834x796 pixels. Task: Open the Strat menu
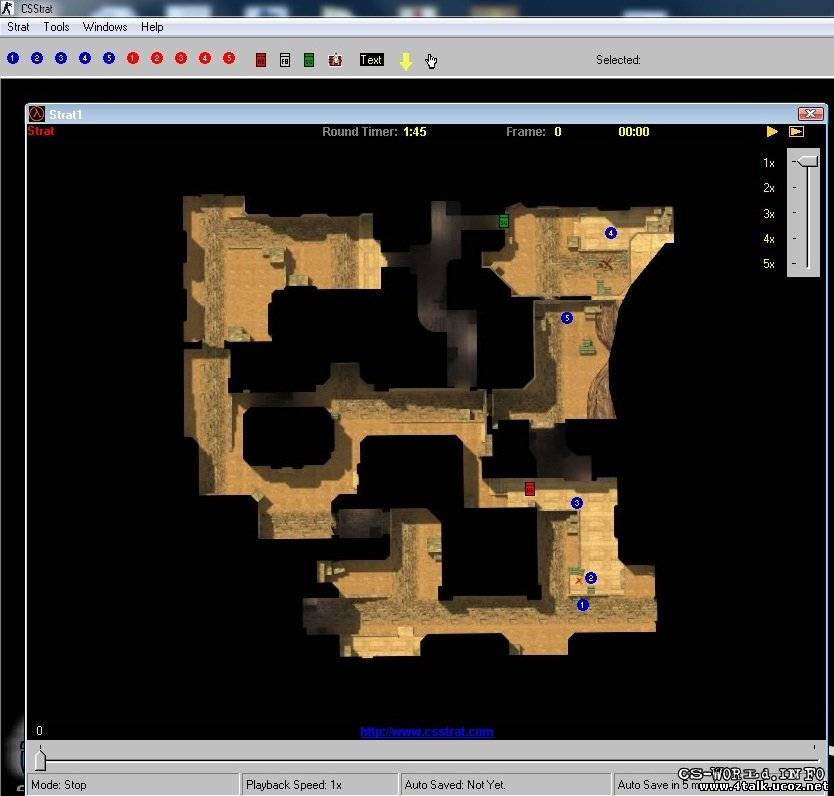click(18, 27)
